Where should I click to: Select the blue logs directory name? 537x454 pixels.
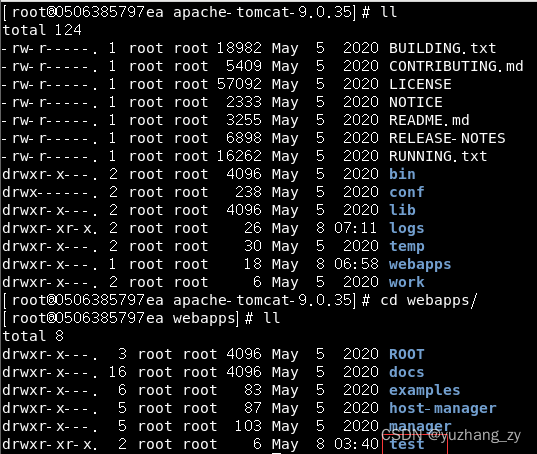pyautogui.click(x=407, y=228)
